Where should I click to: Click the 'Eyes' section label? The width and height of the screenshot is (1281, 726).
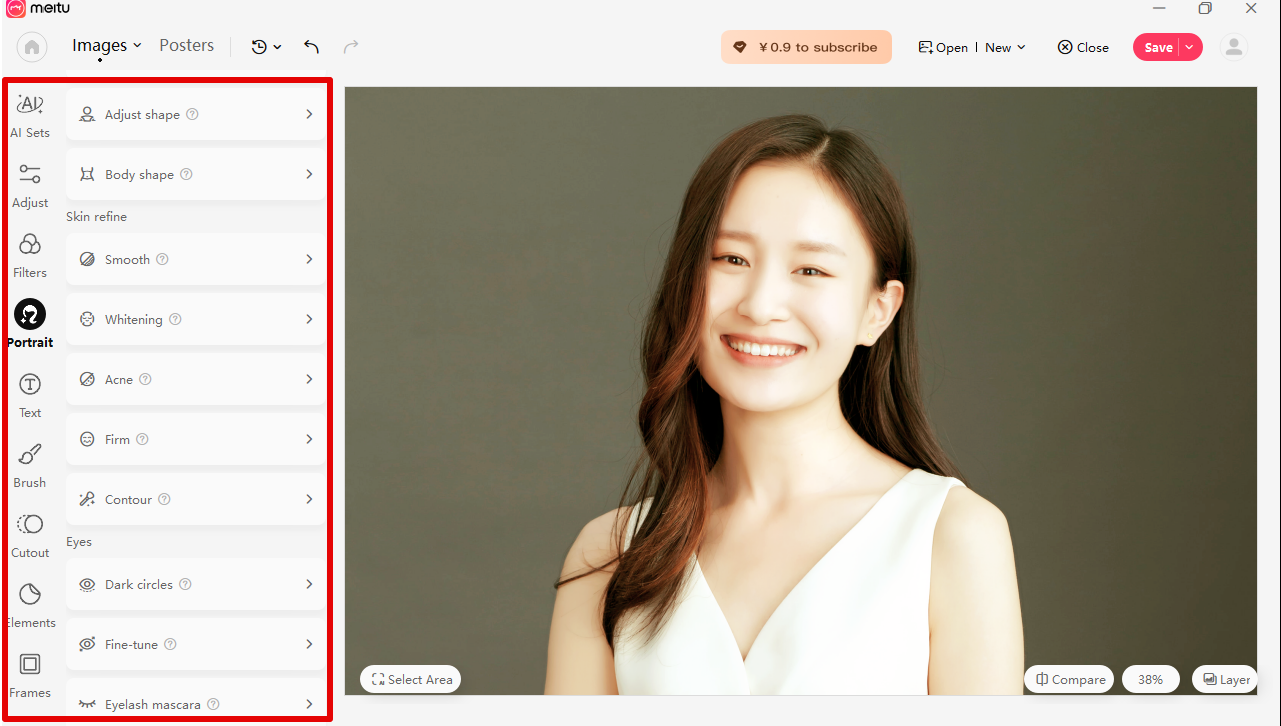79,542
